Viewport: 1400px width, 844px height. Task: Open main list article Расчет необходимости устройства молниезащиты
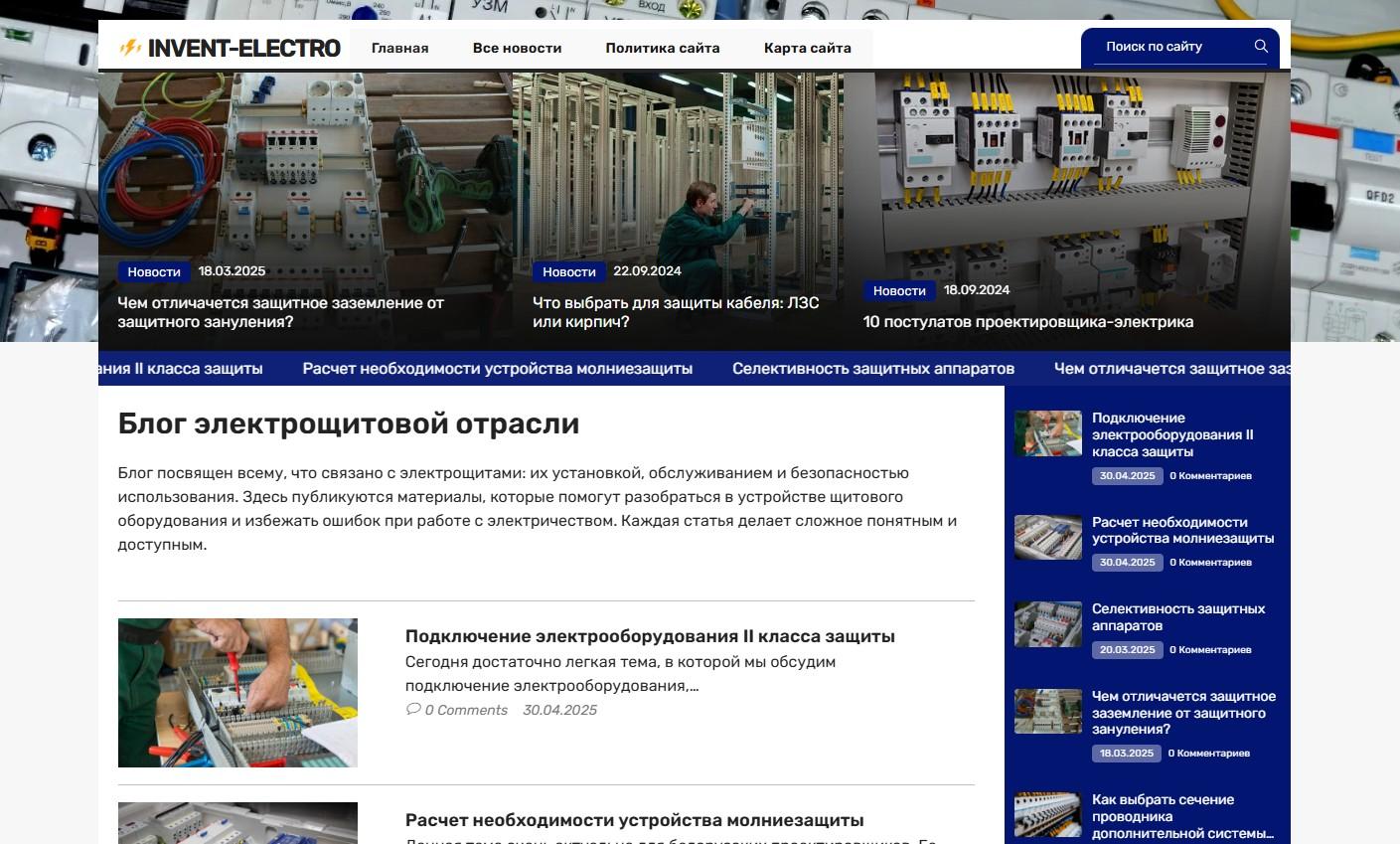pyautogui.click(x=634, y=820)
